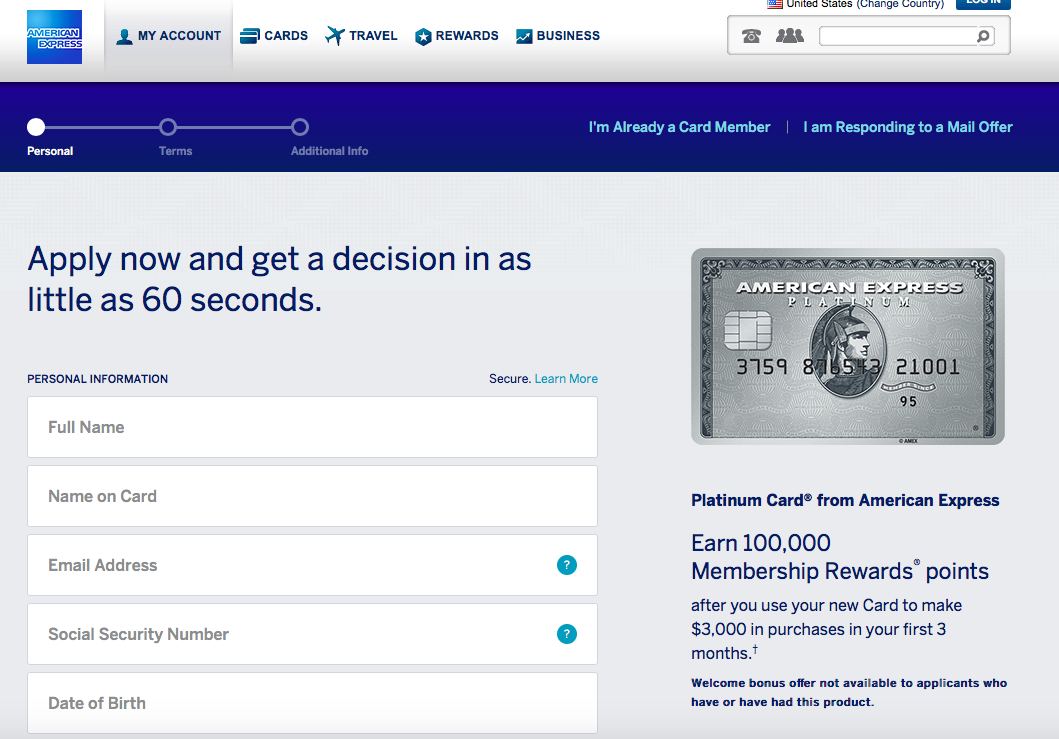Click the American Express logo
The height and width of the screenshot is (739, 1059).
coord(55,37)
